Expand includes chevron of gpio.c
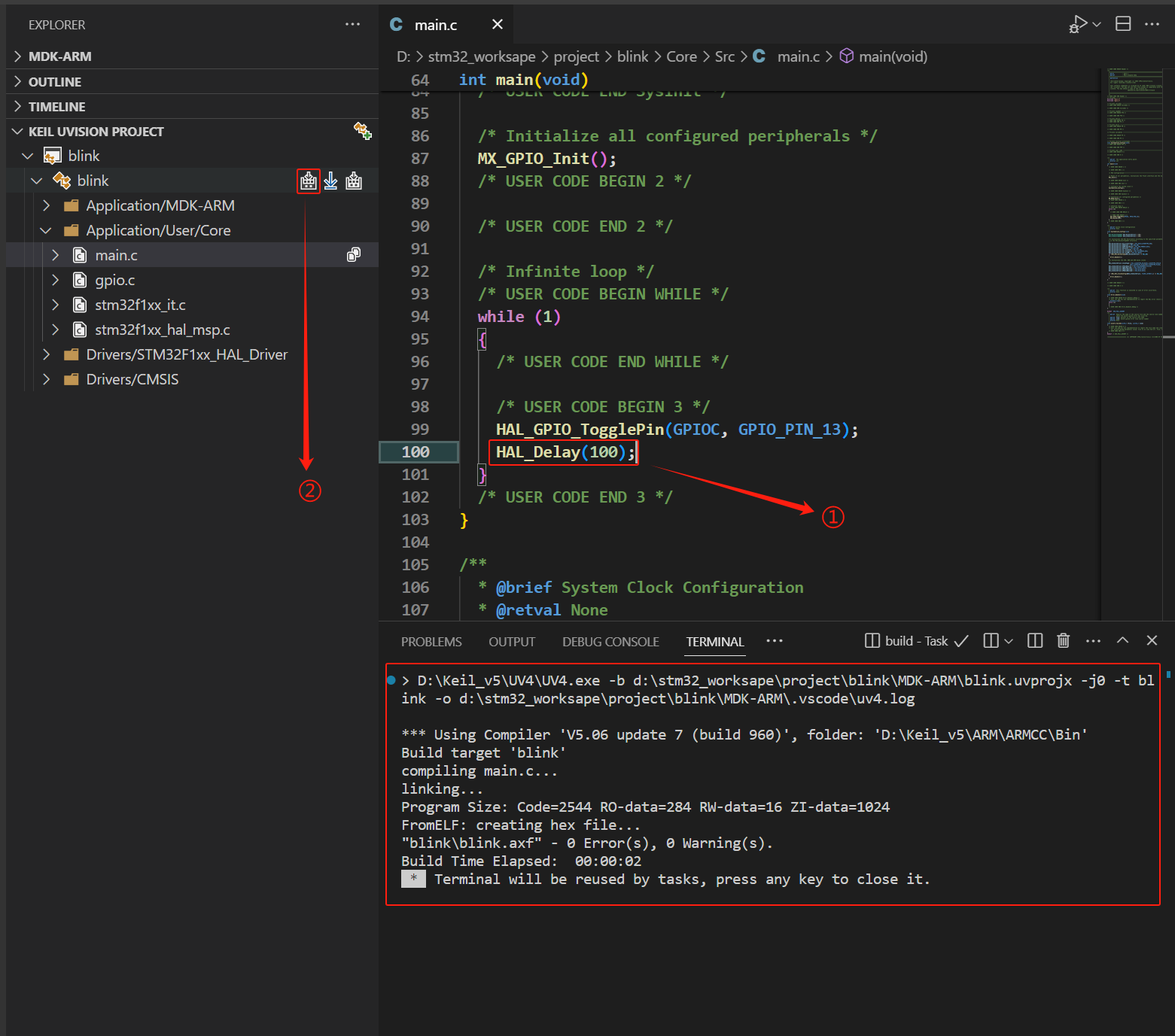 click(x=55, y=280)
